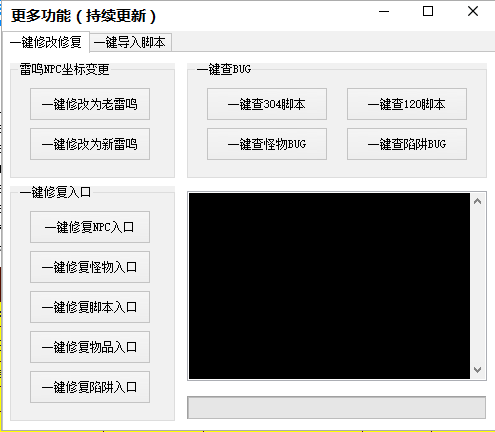Select the 一键修改修复 tab
495x432 pixels.
click(x=46, y=42)
